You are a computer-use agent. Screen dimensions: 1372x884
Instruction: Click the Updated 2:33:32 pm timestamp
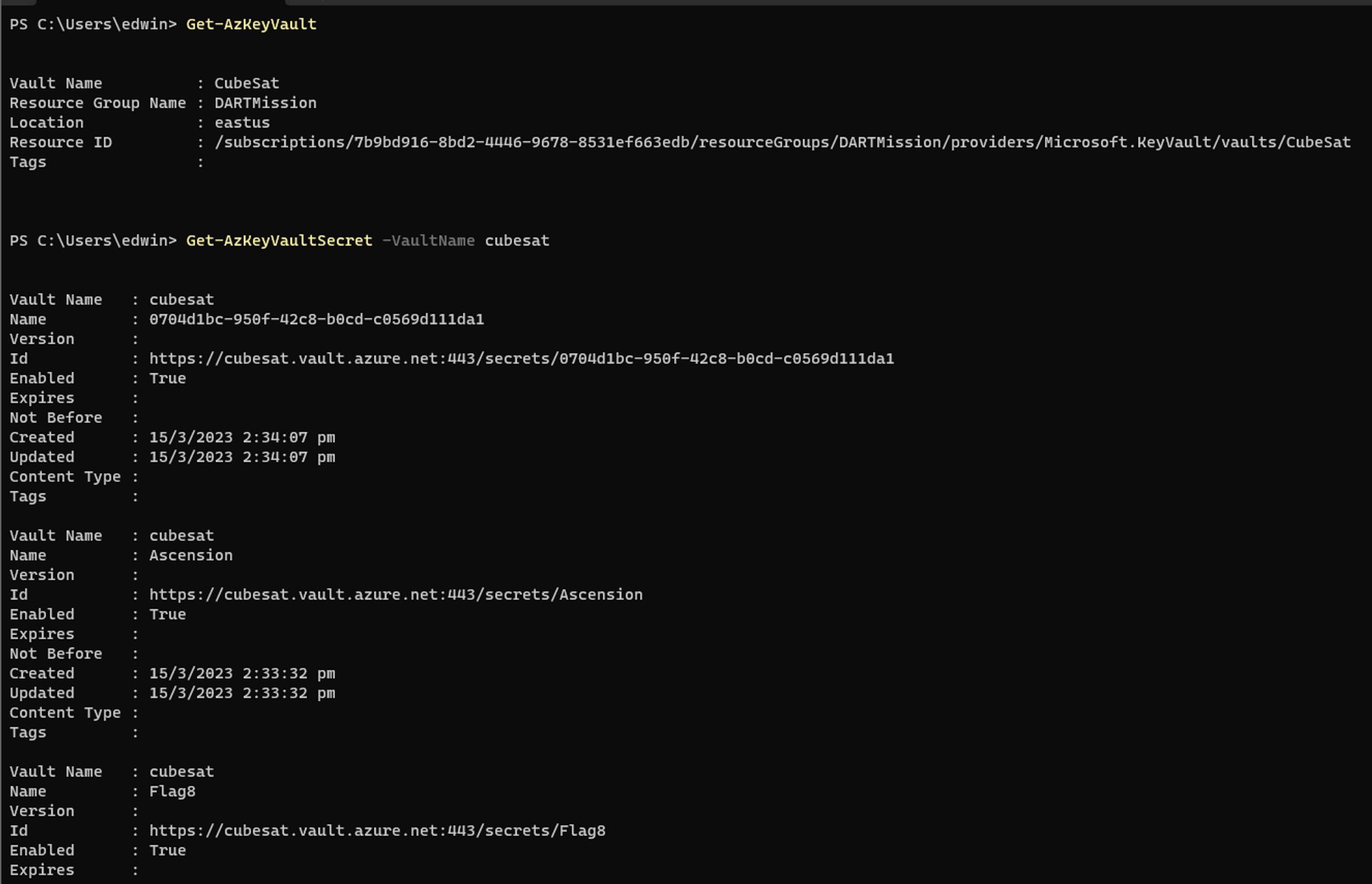pos(242,693)
